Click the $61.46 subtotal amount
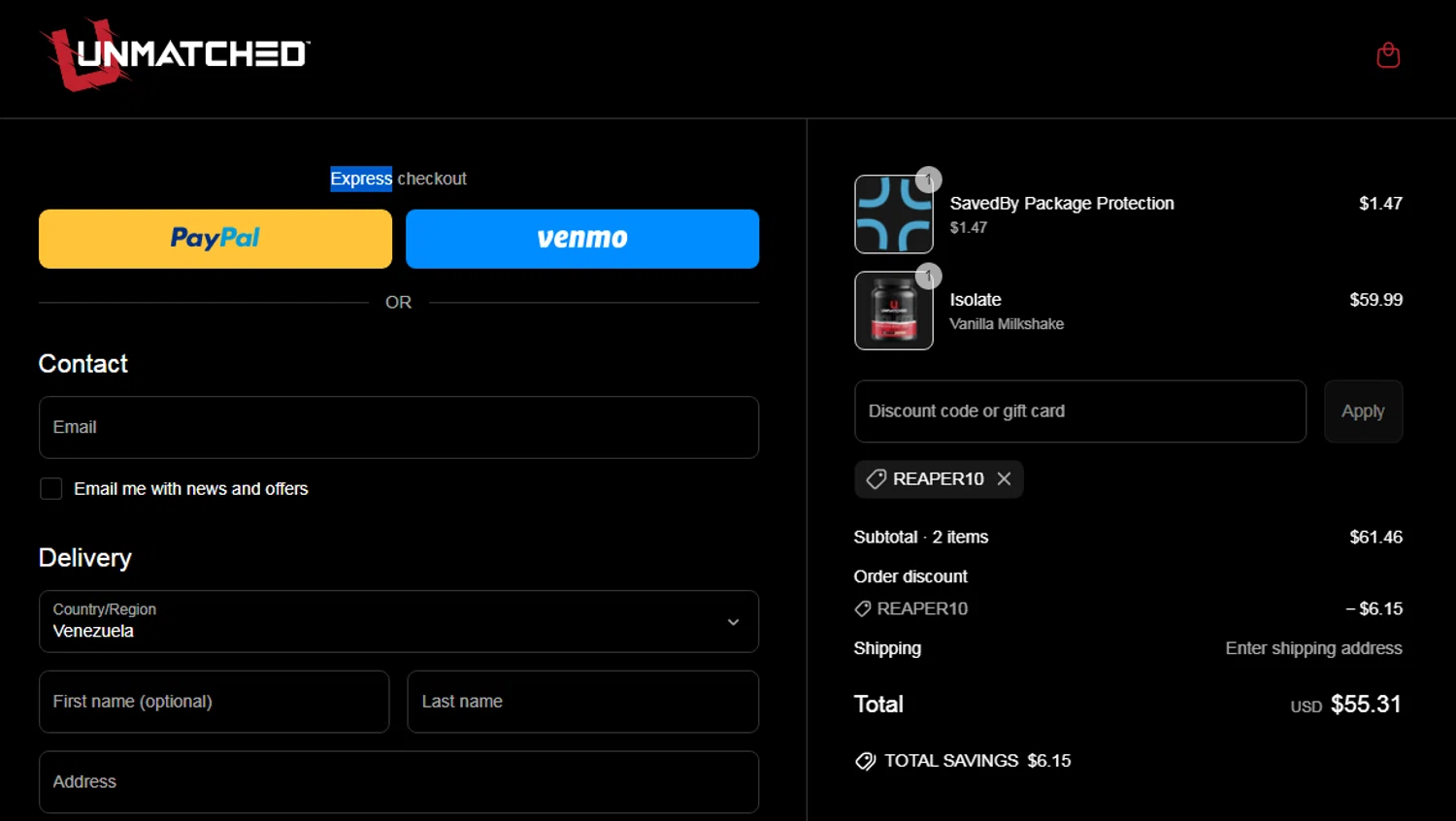This screenshot has height=821, width=1456. 1375,537
